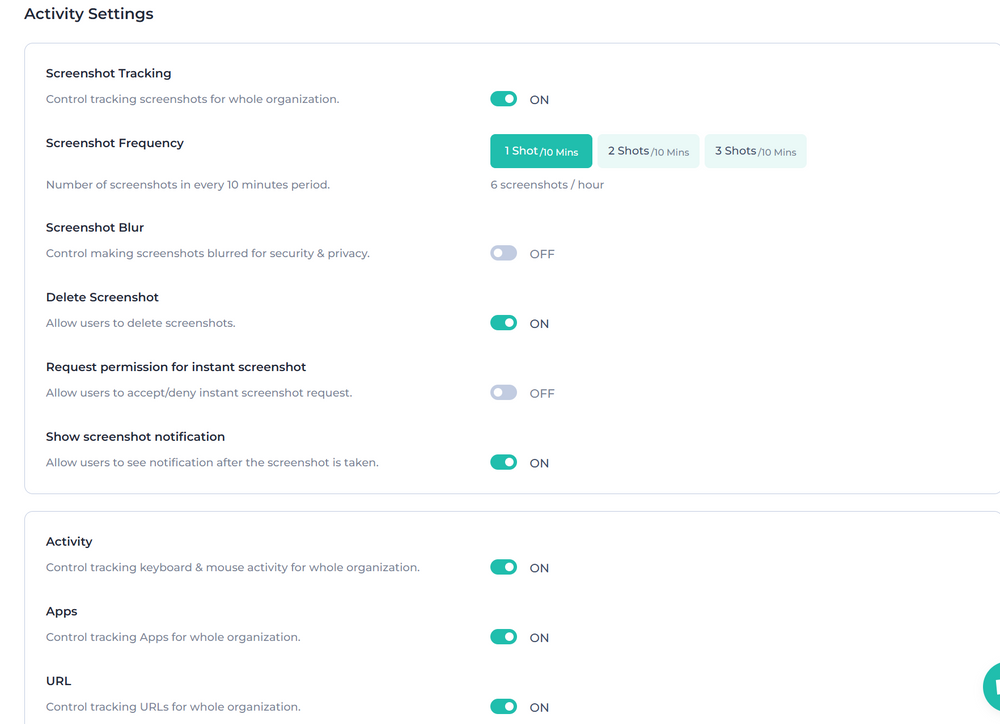Viewport: 1000px width, 724px height.
Task: Turn off the Apps tracking toggle
Action: 503,636
